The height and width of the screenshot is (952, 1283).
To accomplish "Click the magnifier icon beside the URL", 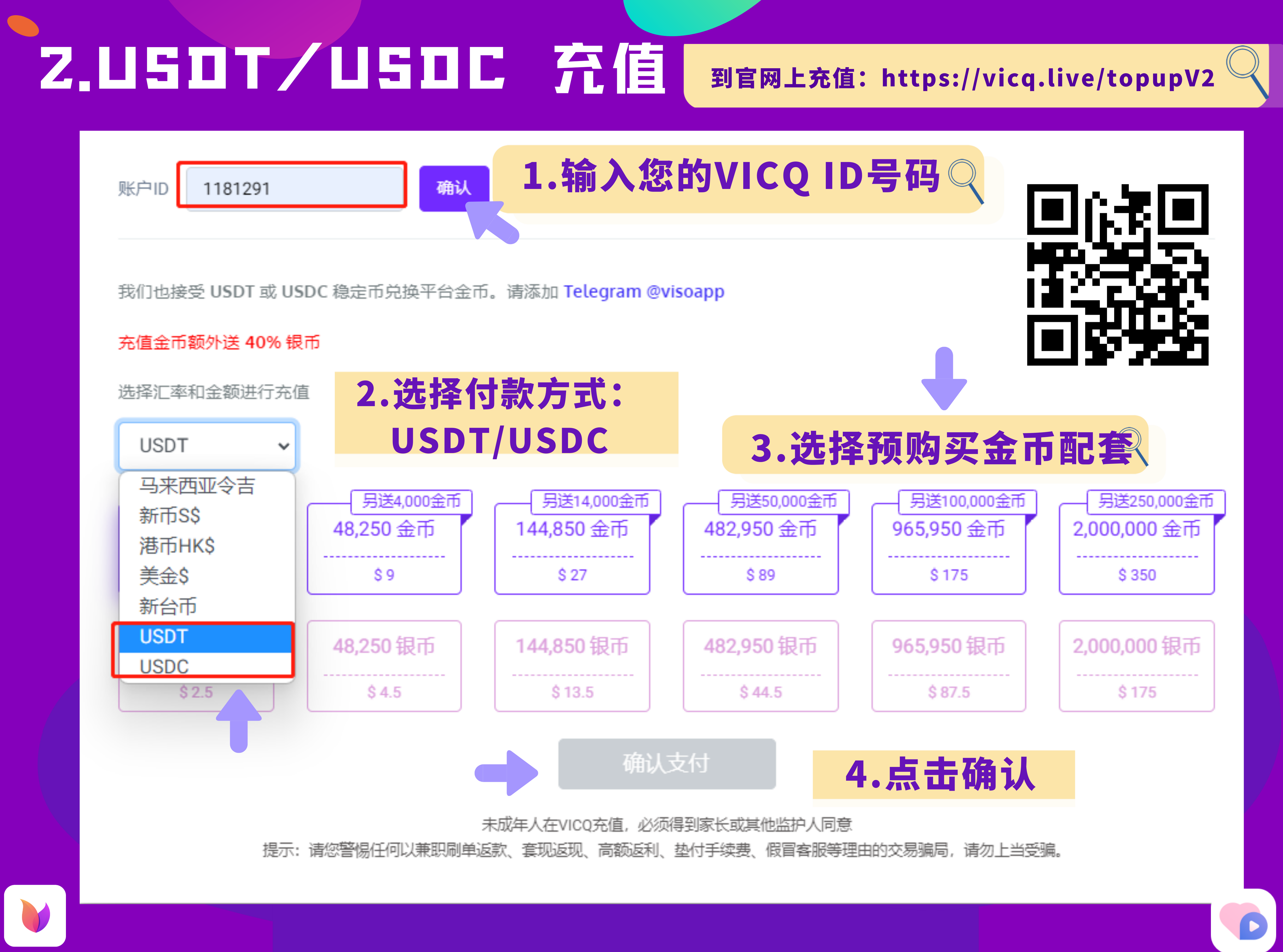I will [1247, 73].
